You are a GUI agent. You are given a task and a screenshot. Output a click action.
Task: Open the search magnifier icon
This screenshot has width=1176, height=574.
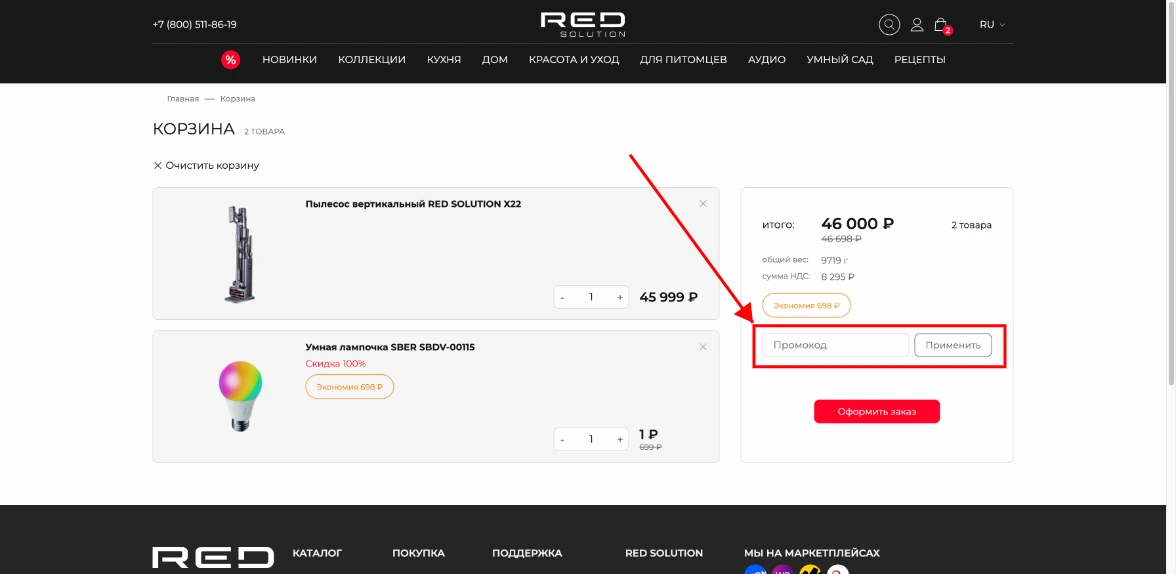point(889,25)
